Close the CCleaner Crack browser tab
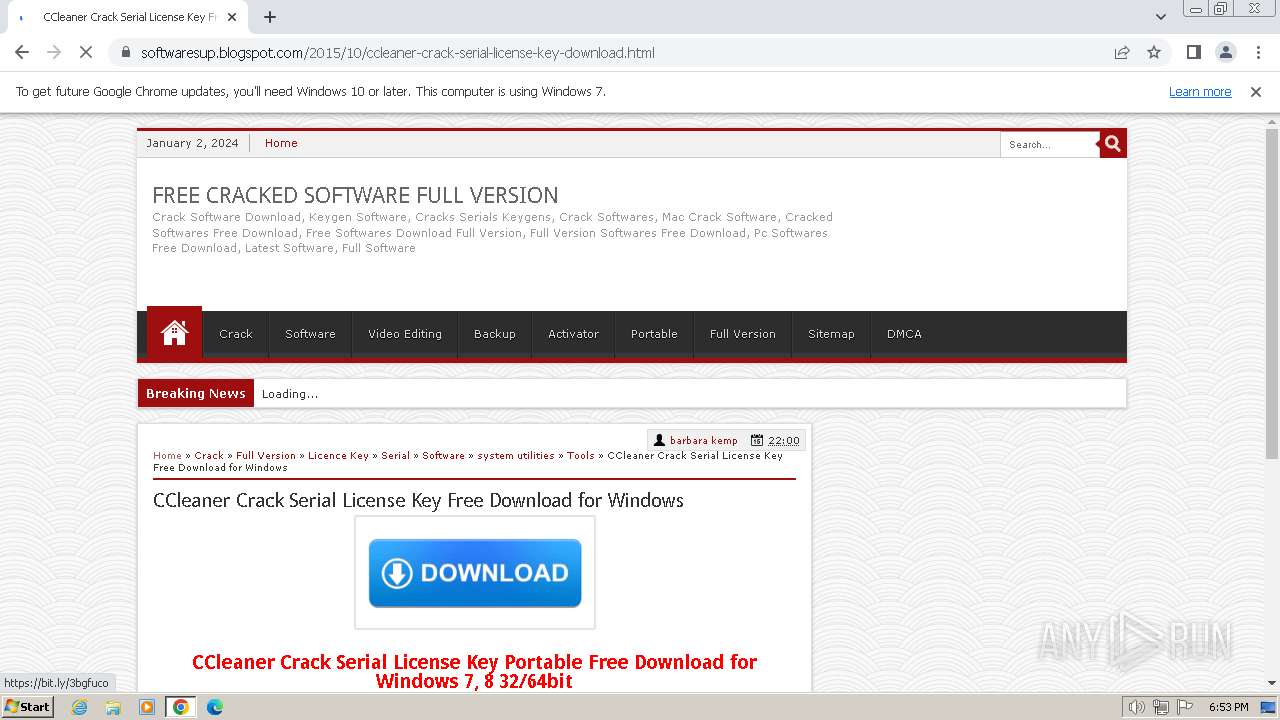 232,17
